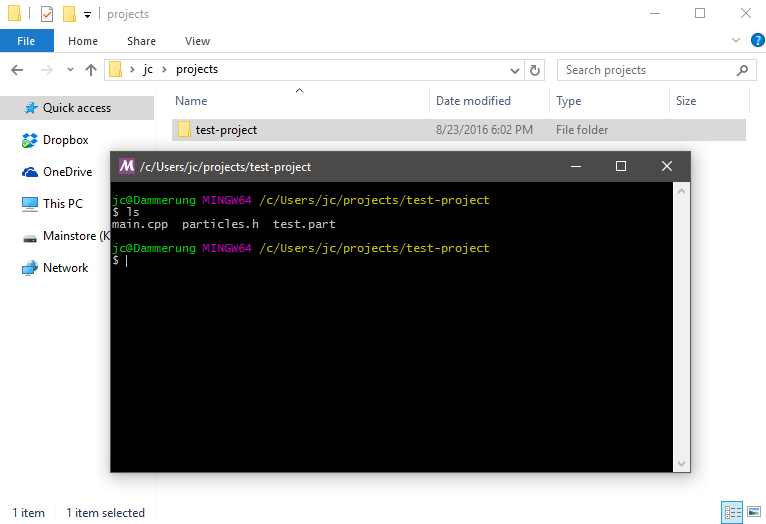Screen dimensions: 766x524
Task: Navigate up one folder level arrow
Action: tap(91, 70)
